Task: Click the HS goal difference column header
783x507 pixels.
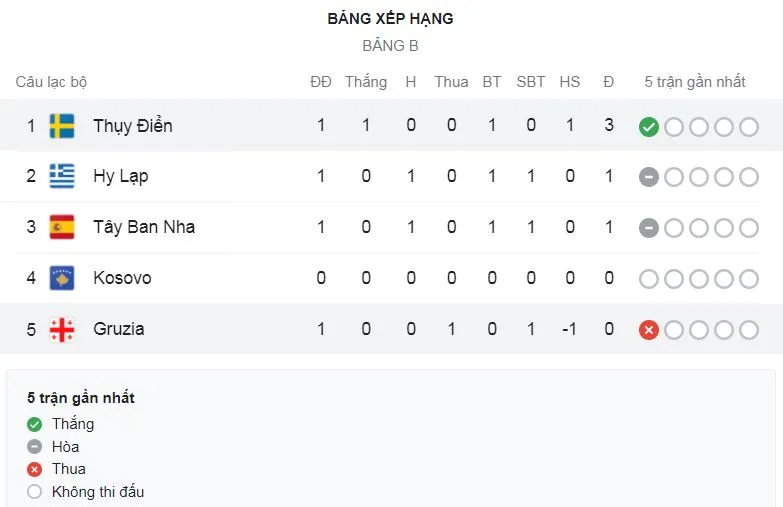Action: coord(570,82)
